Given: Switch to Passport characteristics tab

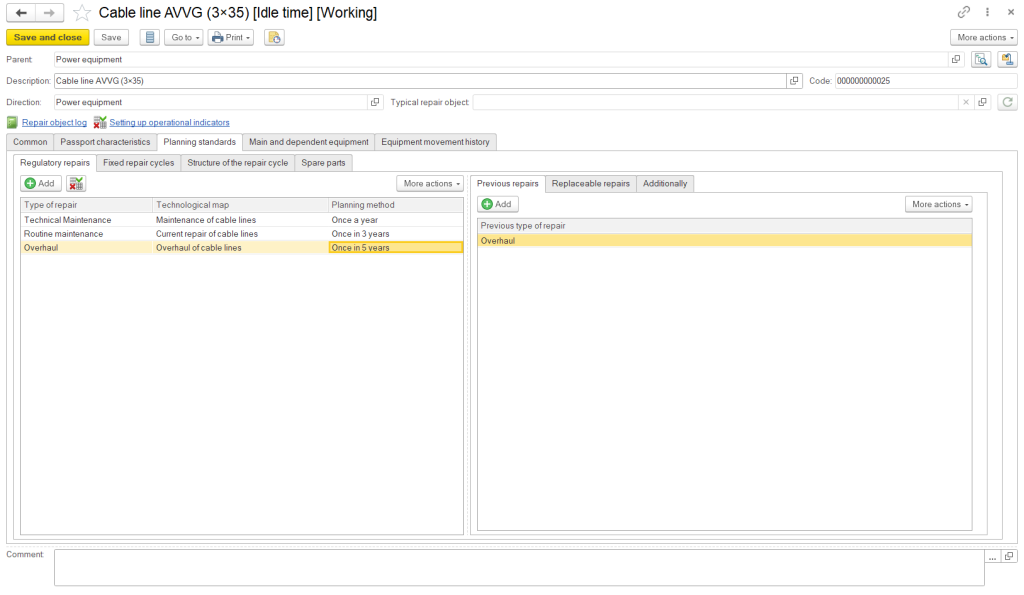Looking at the screenshot, I should [105, 142].
